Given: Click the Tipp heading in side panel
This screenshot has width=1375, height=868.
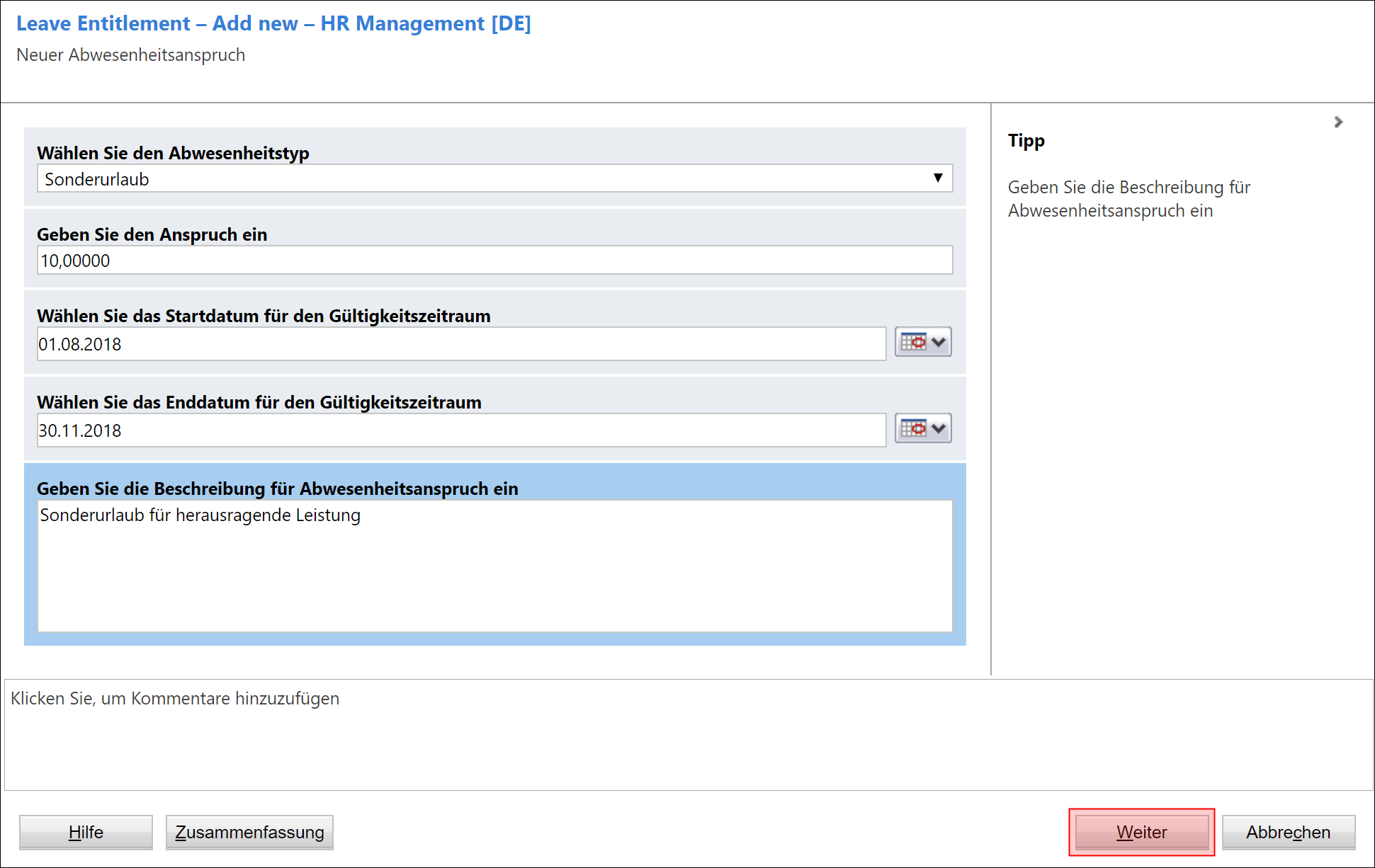Looking at the screenshot, I should [x=1026, y=140].
